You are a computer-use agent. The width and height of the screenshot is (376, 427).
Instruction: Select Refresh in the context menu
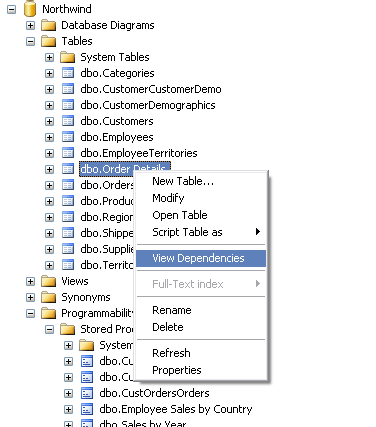click(x=201, y=353)
